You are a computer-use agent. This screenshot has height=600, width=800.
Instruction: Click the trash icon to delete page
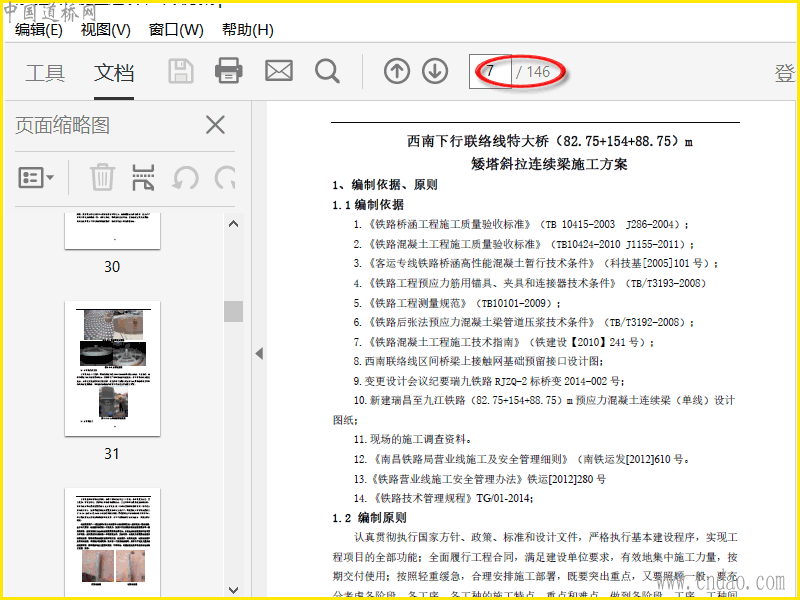tap(102, 178)
